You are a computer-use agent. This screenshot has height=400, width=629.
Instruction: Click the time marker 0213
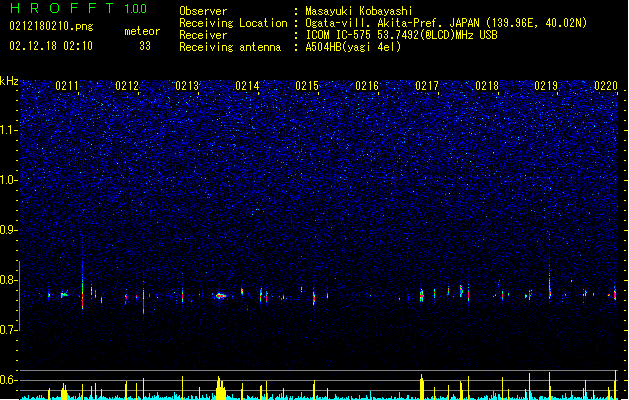[x=187, y=86]
